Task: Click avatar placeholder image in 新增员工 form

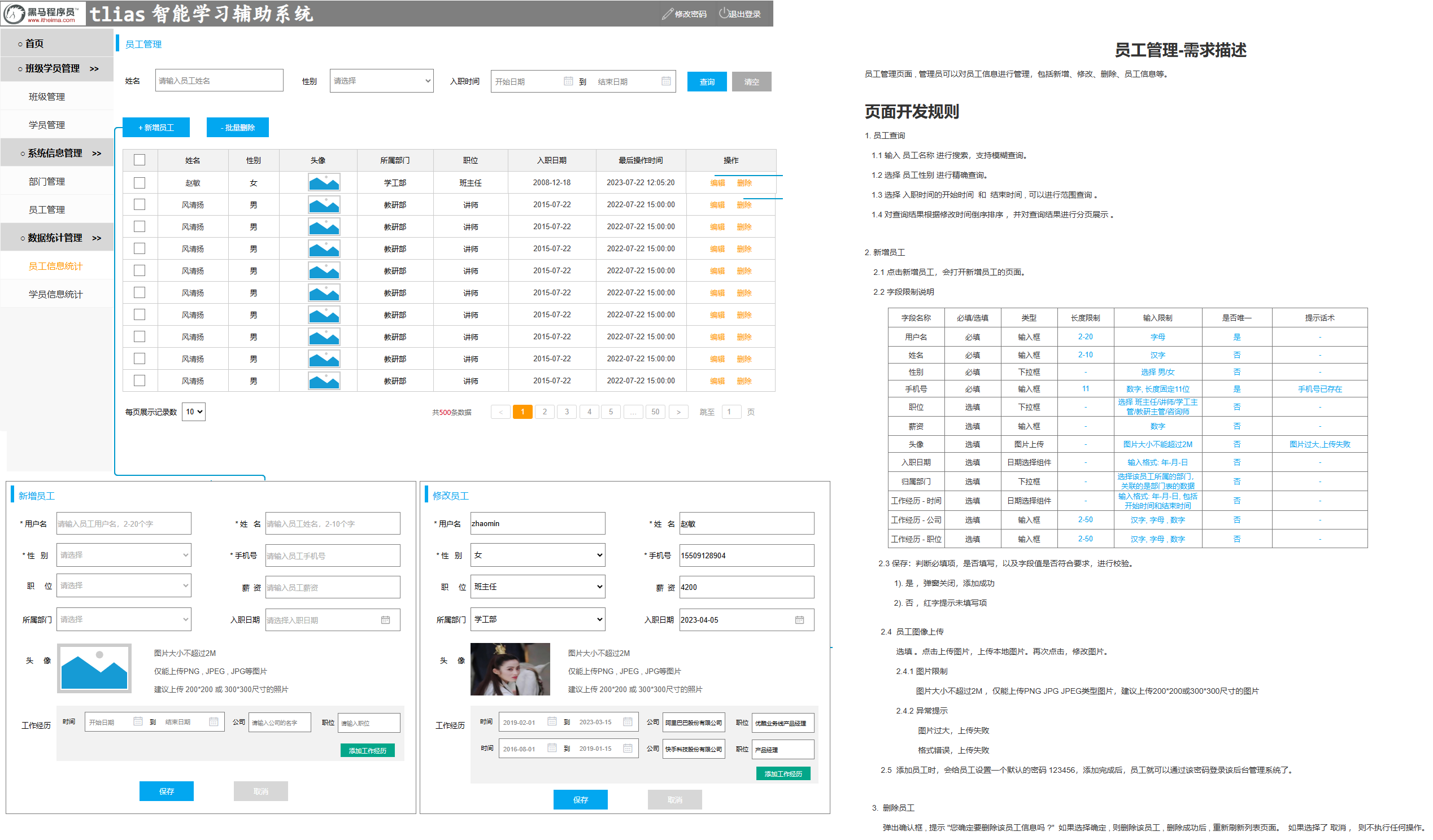Action: pos(94,668)
